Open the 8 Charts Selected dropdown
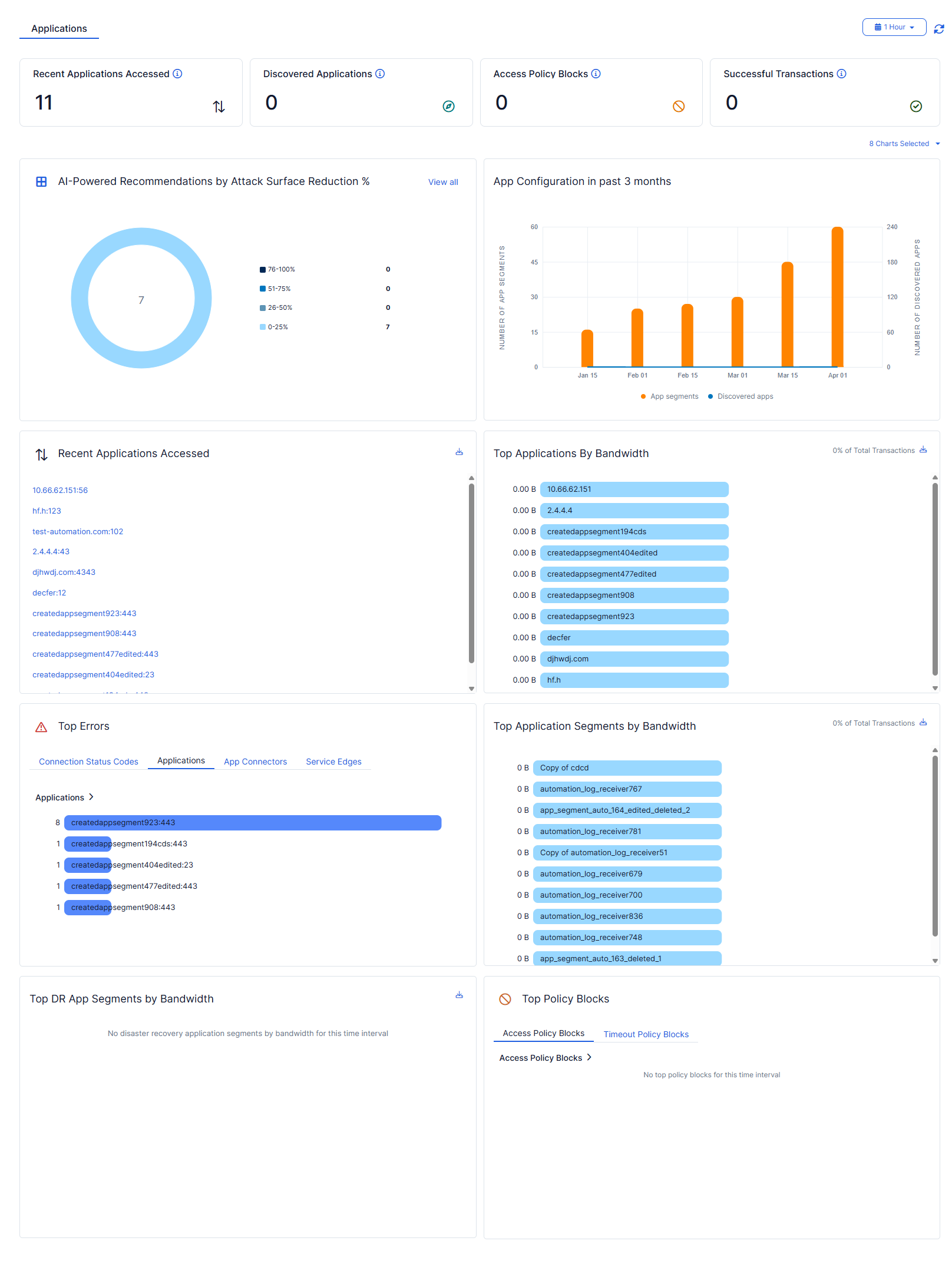952x1284 pixels. (904, 144)
